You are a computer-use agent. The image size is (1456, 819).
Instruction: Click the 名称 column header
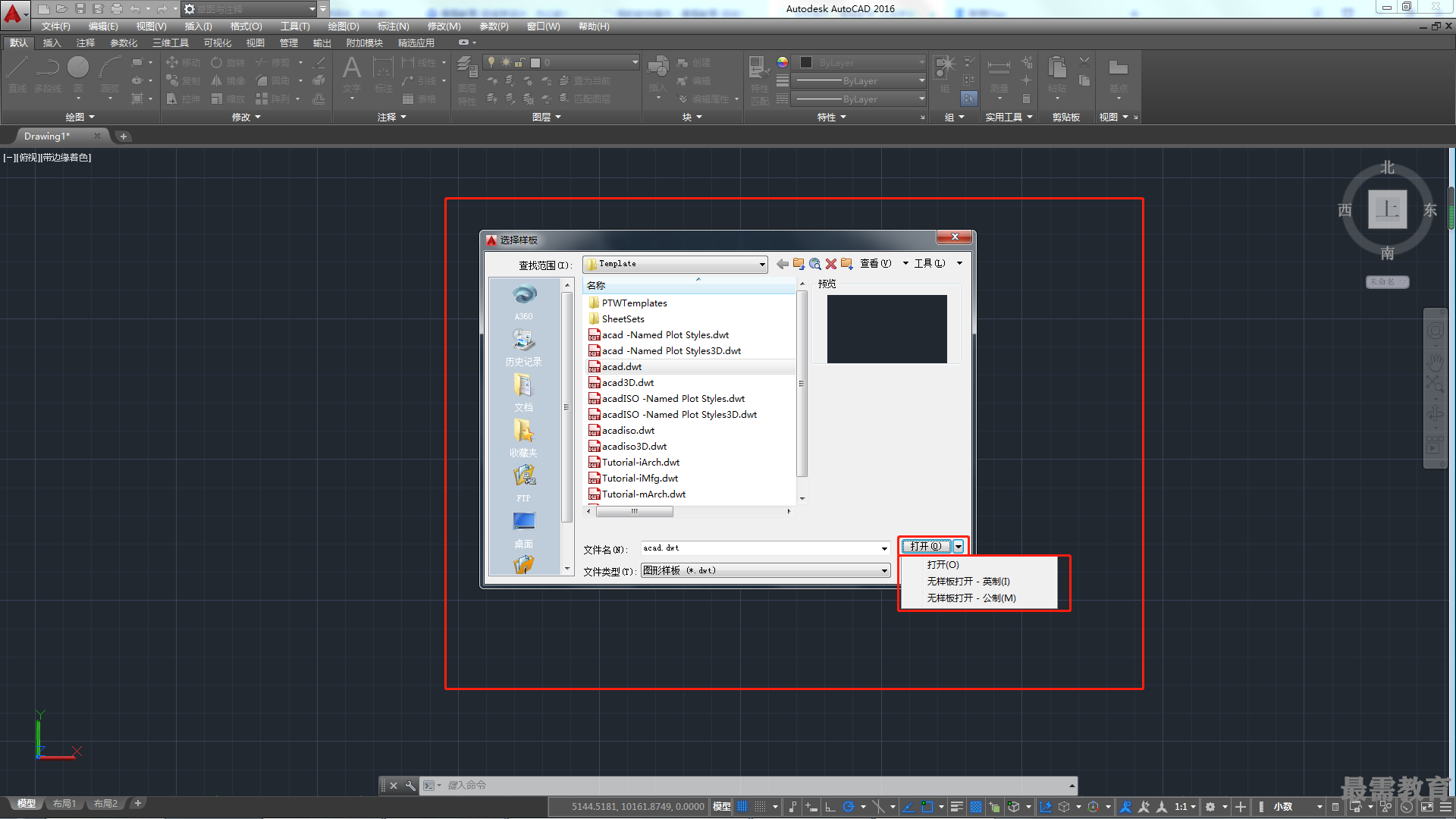689,285
